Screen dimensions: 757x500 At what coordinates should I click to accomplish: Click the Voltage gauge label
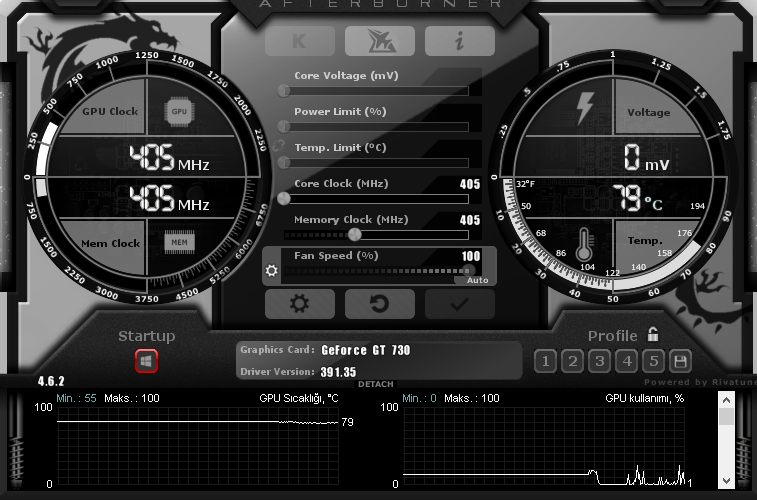pyautogui.click(x=648, y=112)
